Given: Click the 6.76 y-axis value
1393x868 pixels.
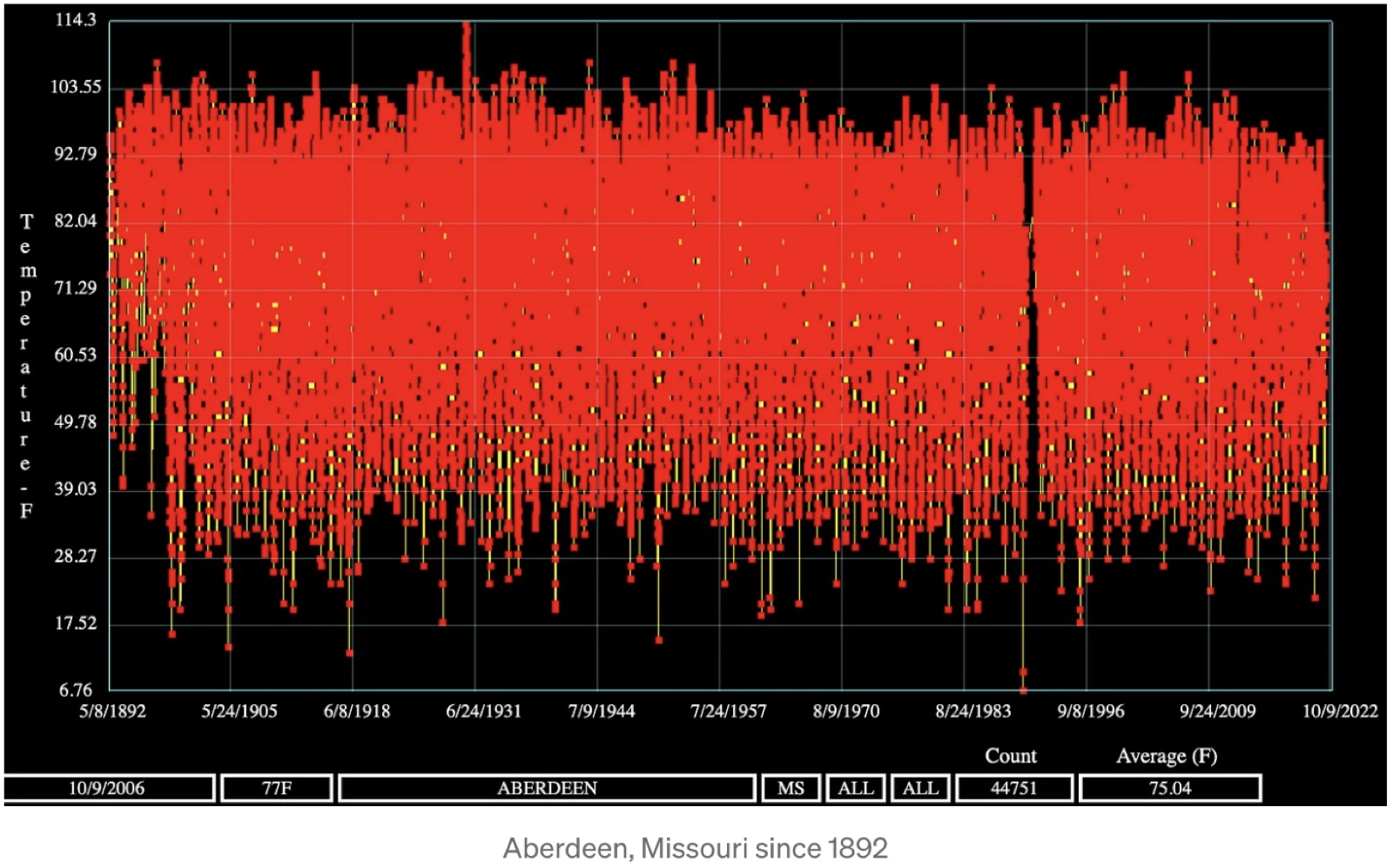Looking at the screenshot, I should [76, 690].
